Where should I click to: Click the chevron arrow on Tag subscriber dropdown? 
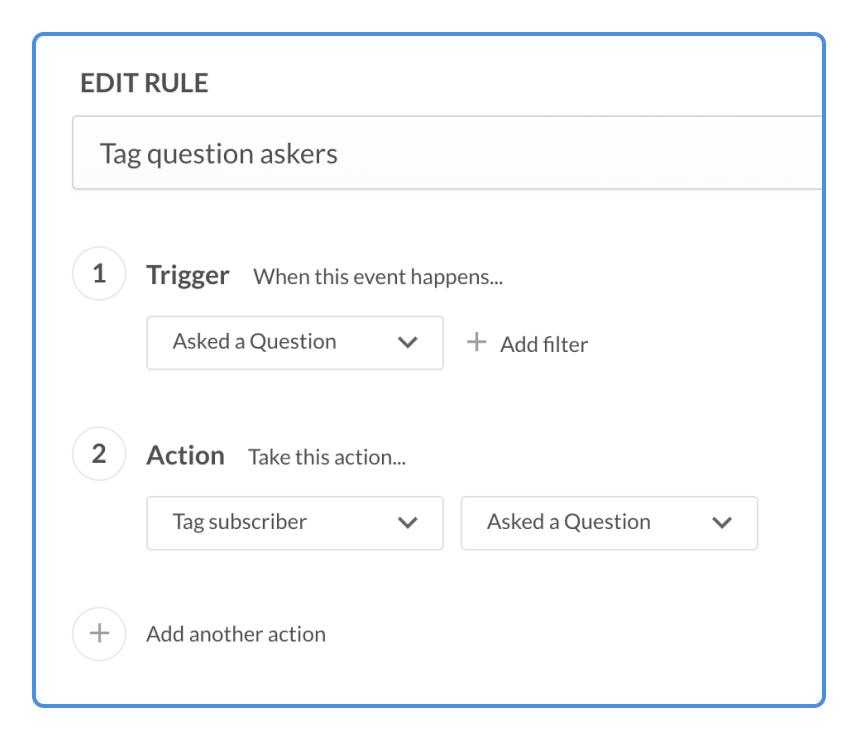pos(407,522)
